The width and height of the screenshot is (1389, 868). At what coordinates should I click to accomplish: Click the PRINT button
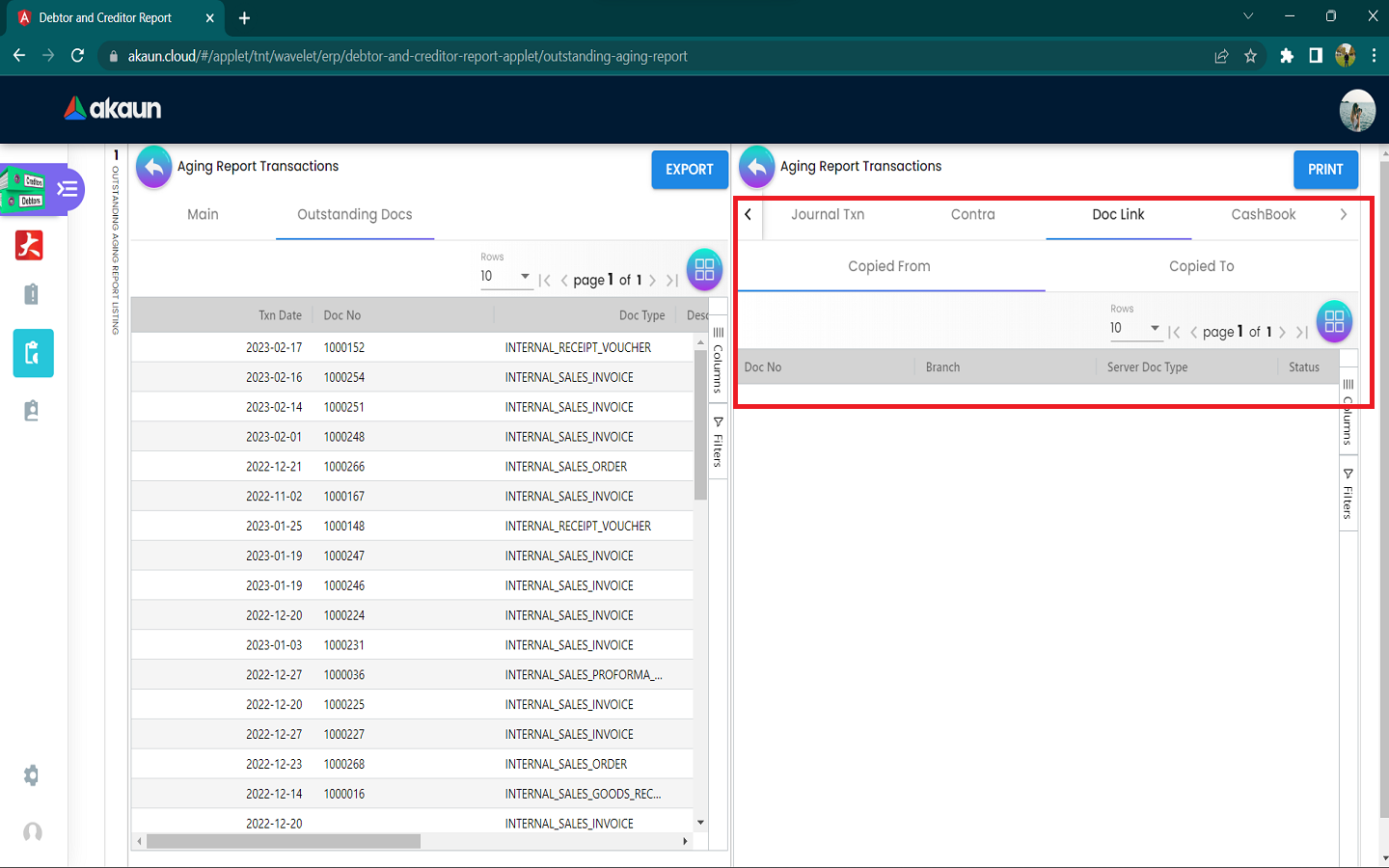point(1324,170)
